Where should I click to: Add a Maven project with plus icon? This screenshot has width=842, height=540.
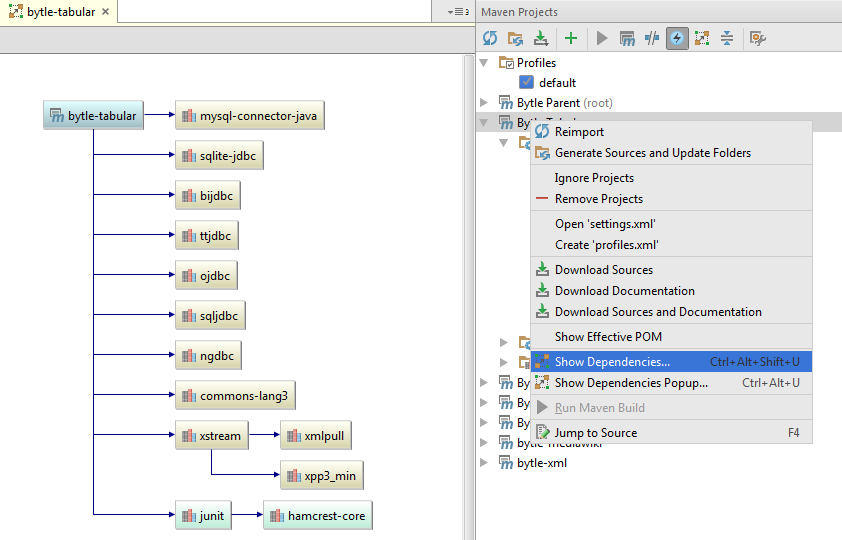coord(571,38)
